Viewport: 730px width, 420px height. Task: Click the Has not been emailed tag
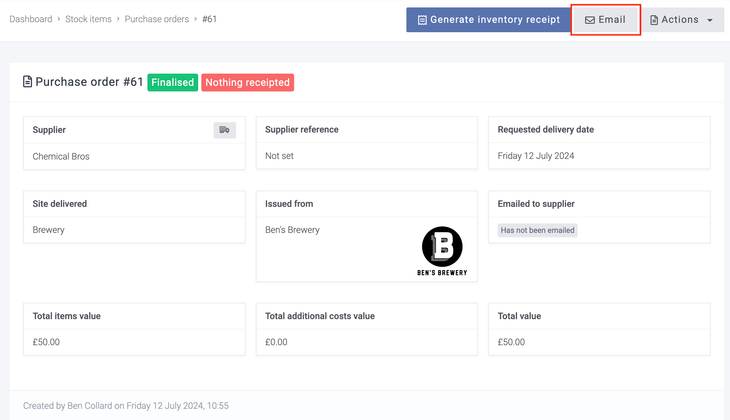(x=538, y=230)
